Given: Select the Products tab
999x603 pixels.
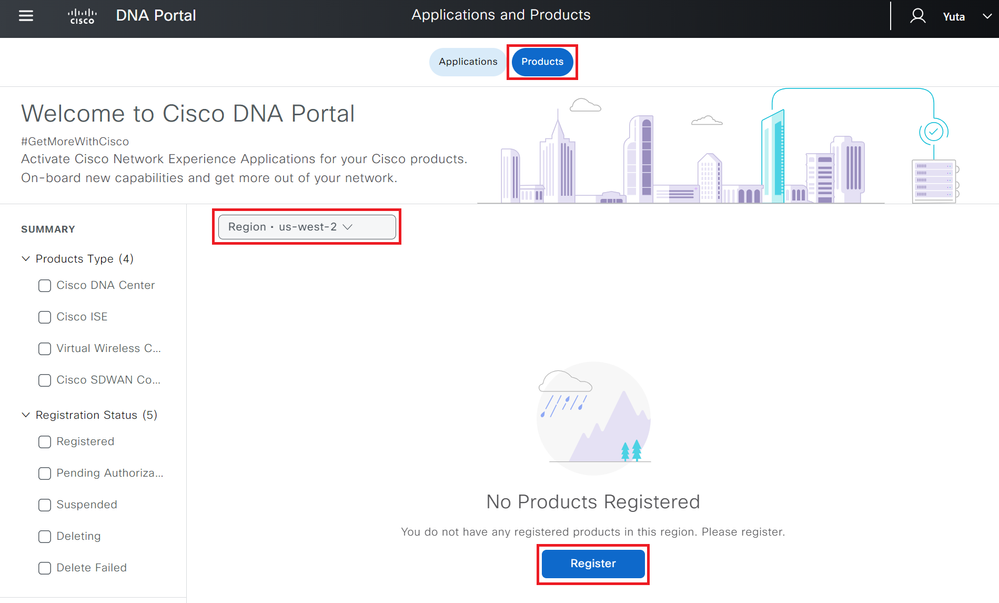Looking at the screenshot, I should point(542,62).
